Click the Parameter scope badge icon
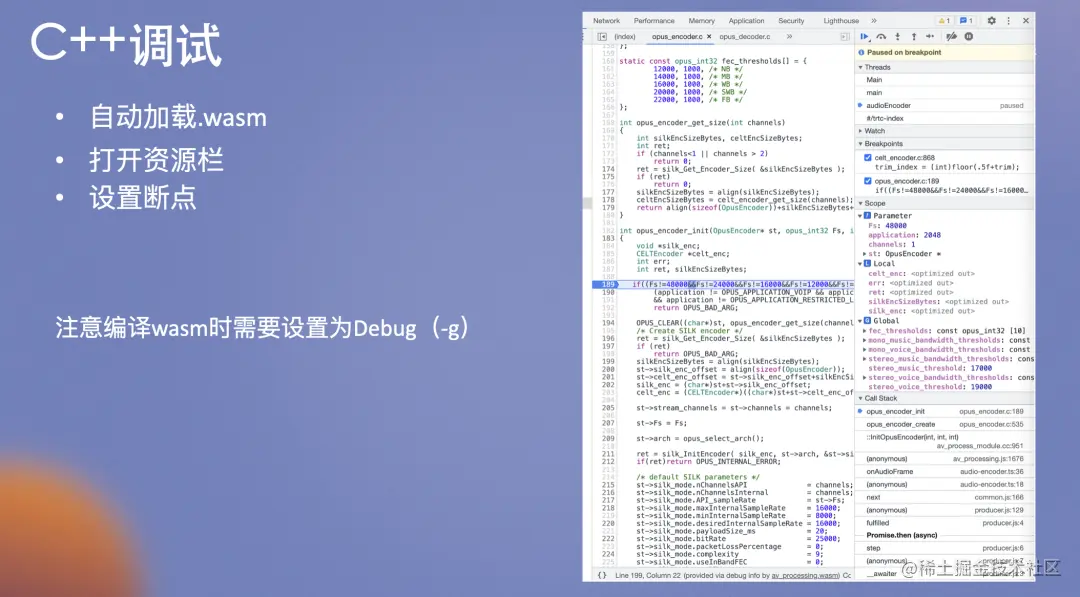This screenshot has width=1080, height=597. point(868,216)
